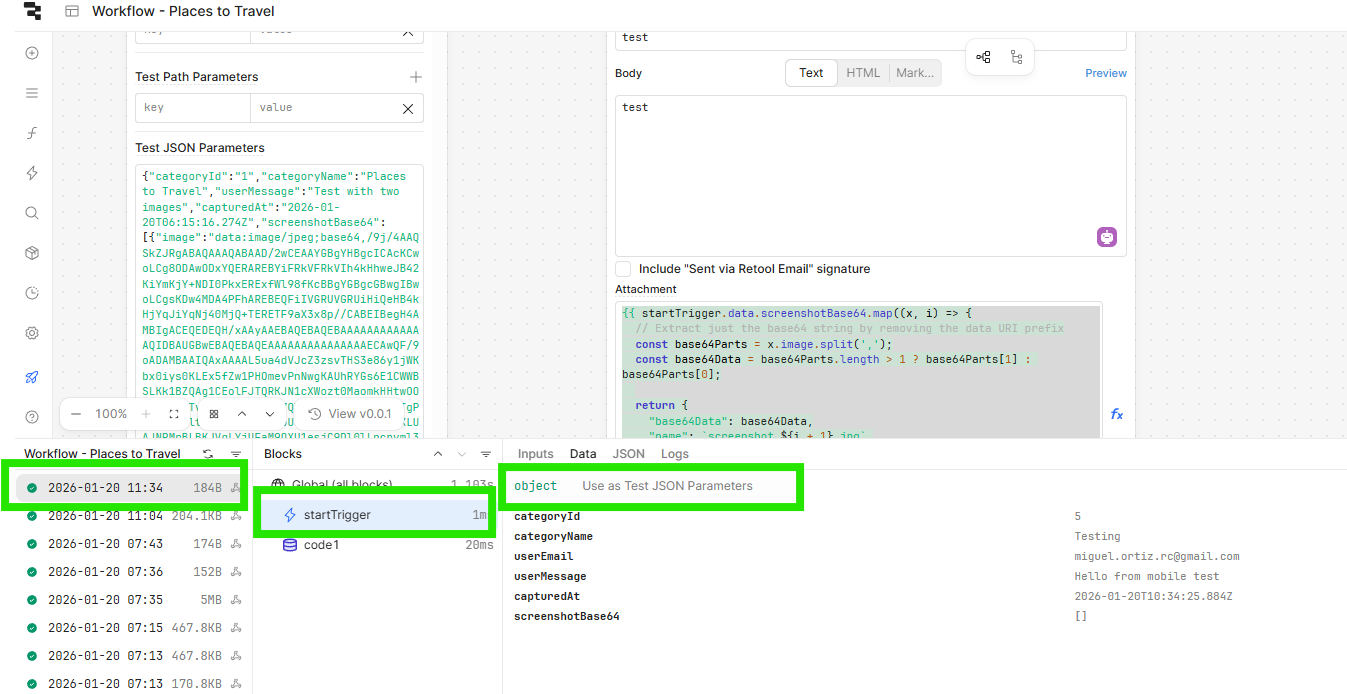Click Use as Test JSON Parameters
The width and height of the screenshot is (1347, 694).
[667, 486]
